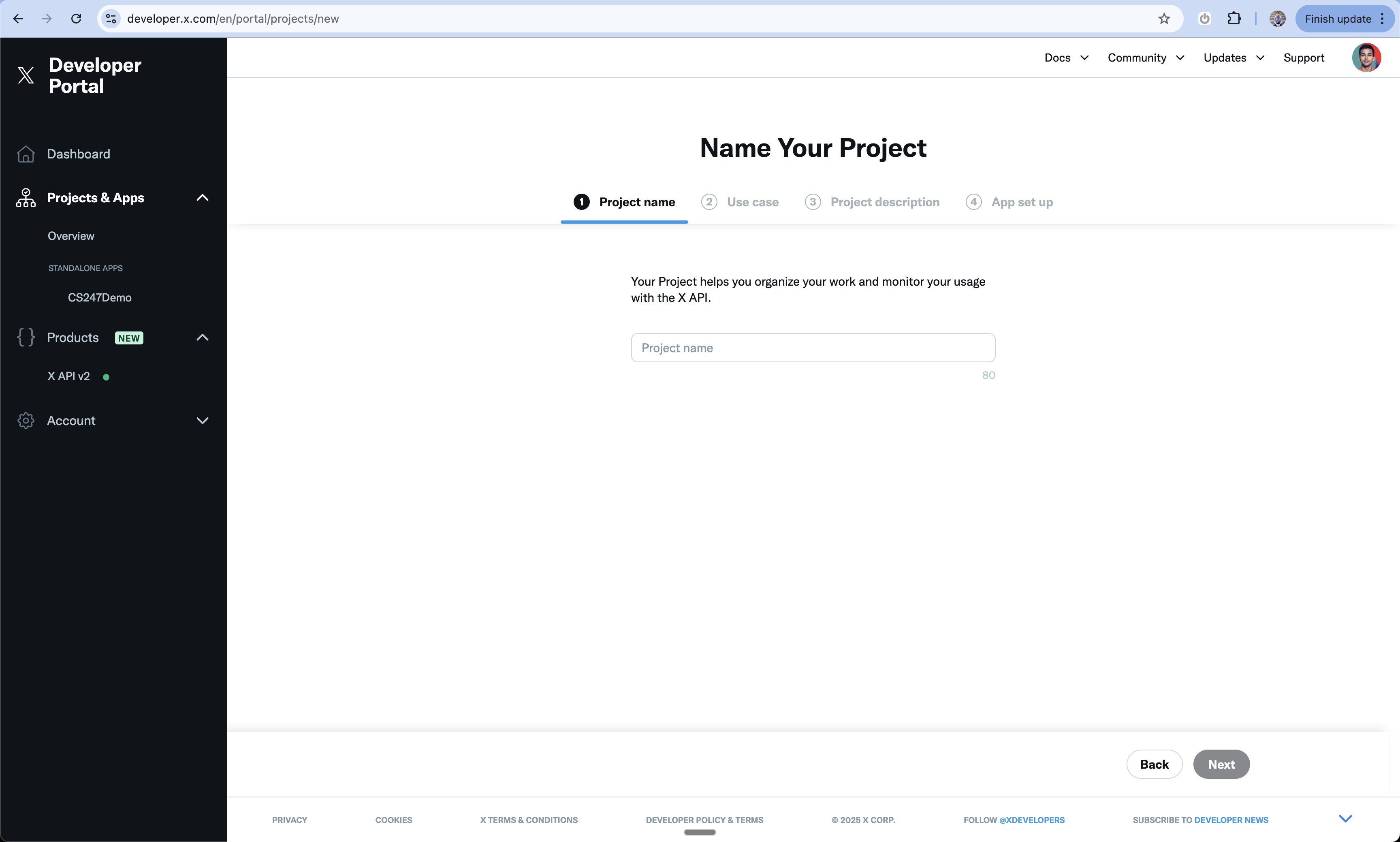Screen dimensions: 1400x842
Task: Collapse the Products section
Action: click(x=202, y=337)
